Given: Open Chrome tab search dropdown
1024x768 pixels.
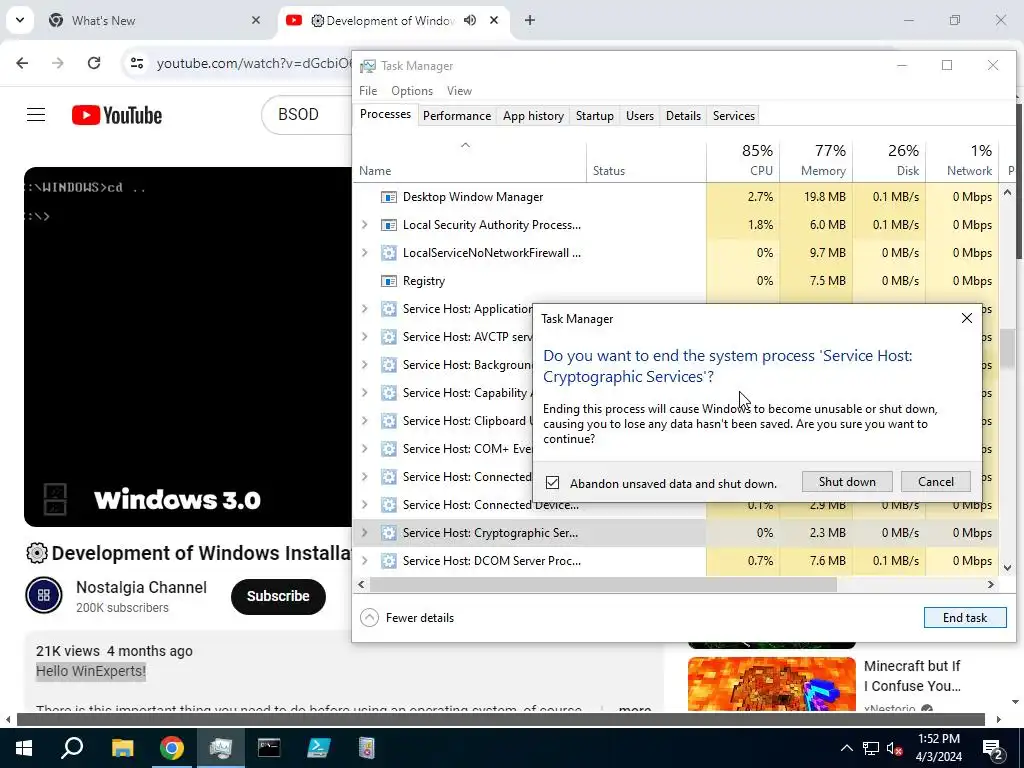Looking at the screenshot, I should click(x=20, y=20).
